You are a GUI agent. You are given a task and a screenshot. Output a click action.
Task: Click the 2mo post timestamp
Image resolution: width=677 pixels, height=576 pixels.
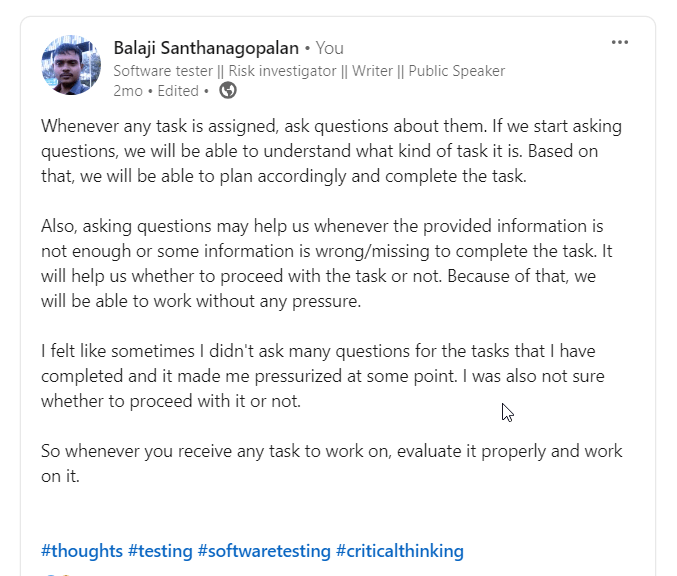[x=127, y=91]
